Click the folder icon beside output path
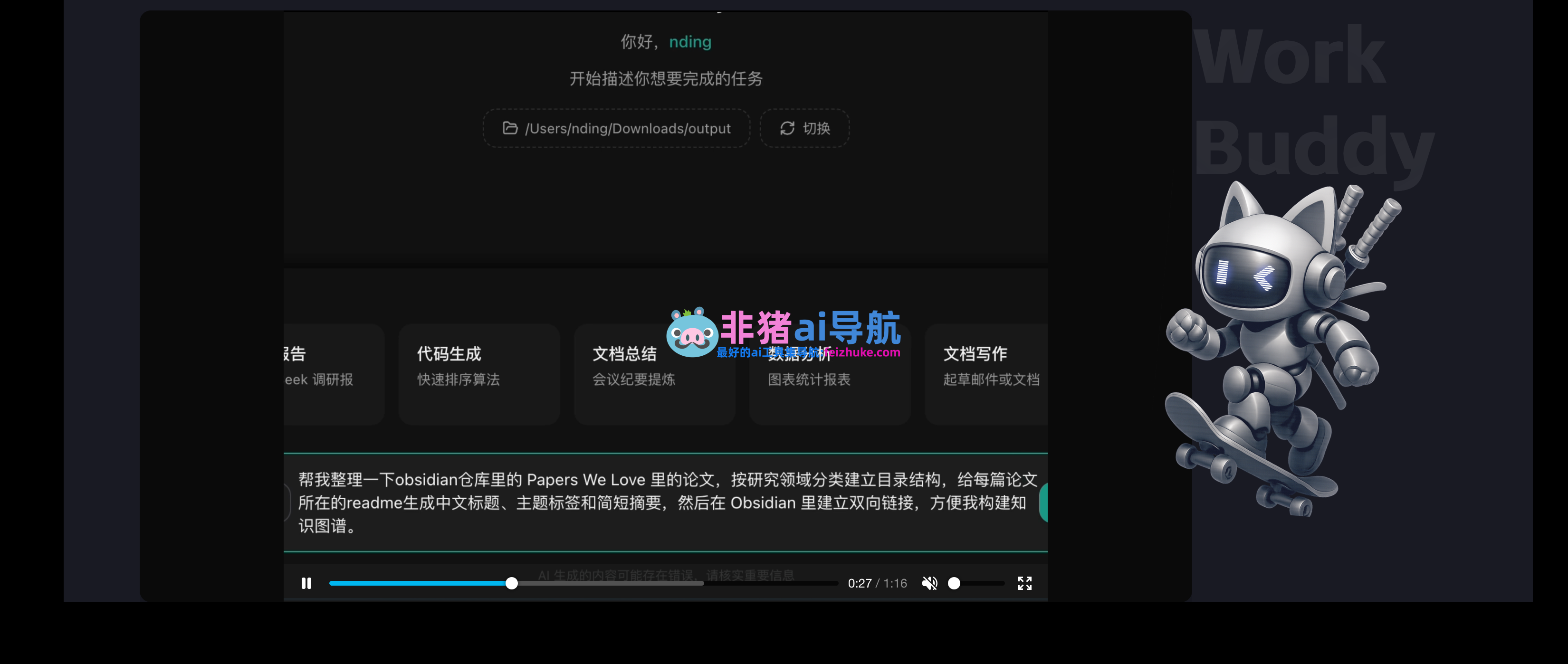Image resolution: width=1568 pixels, height=664 pixels. (x=510, y=128)
